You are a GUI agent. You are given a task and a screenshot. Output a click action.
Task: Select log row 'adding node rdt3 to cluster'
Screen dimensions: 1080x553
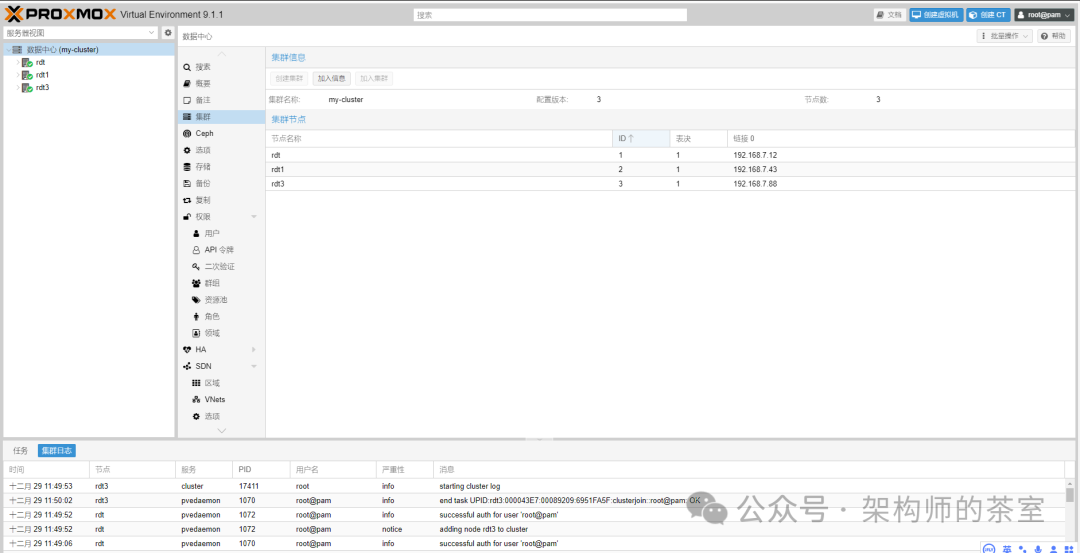534,529
